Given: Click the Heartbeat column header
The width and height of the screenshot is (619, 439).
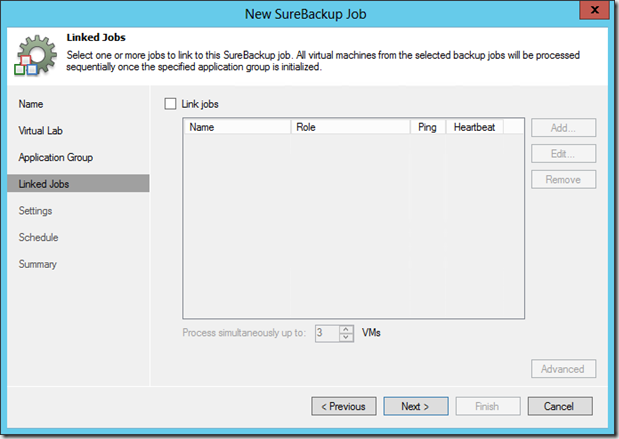Looking at the screenshot, I should pyautogui.click(x=475, y=127).
